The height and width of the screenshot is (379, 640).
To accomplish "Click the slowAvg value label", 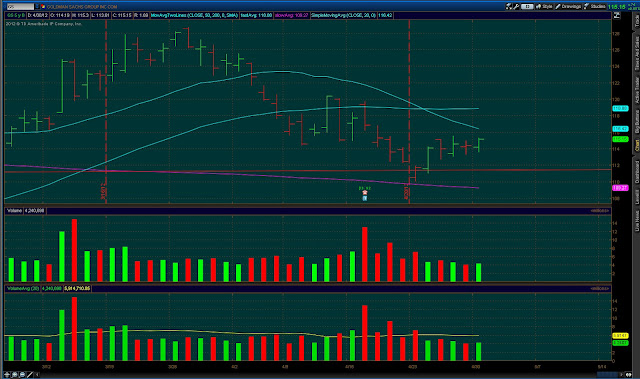I will tap(291, 16).
